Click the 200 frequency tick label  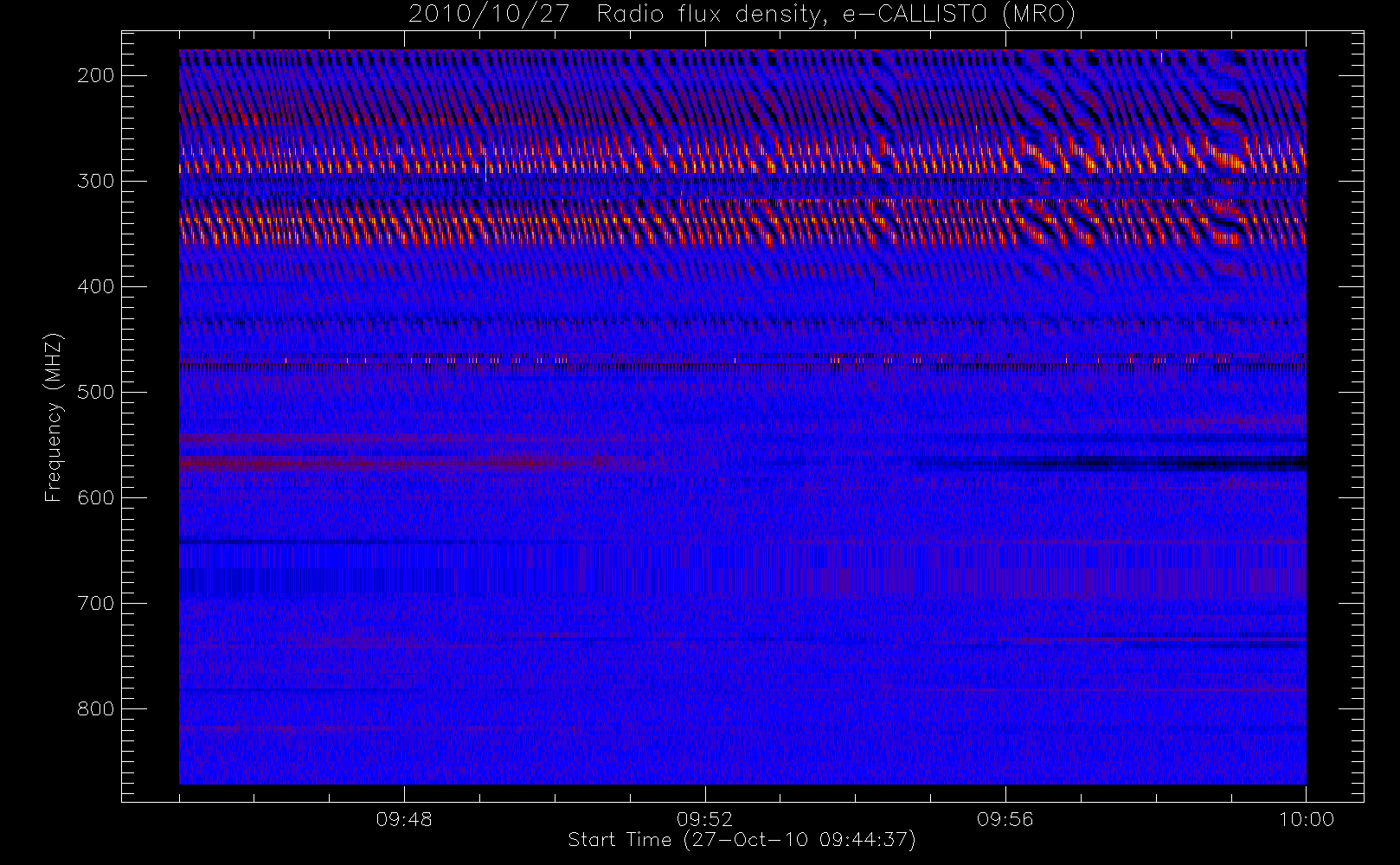(96, 75)
